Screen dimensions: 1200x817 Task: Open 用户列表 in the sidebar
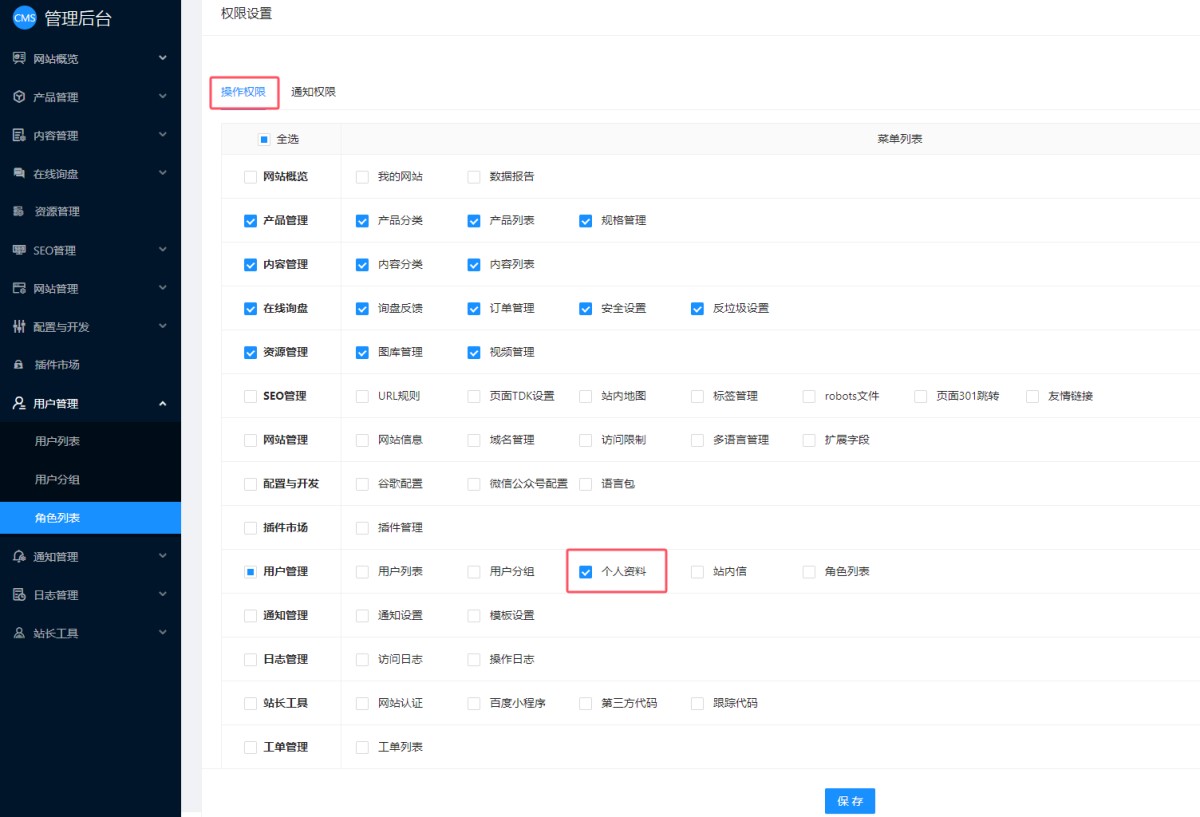tap(57, 441)
